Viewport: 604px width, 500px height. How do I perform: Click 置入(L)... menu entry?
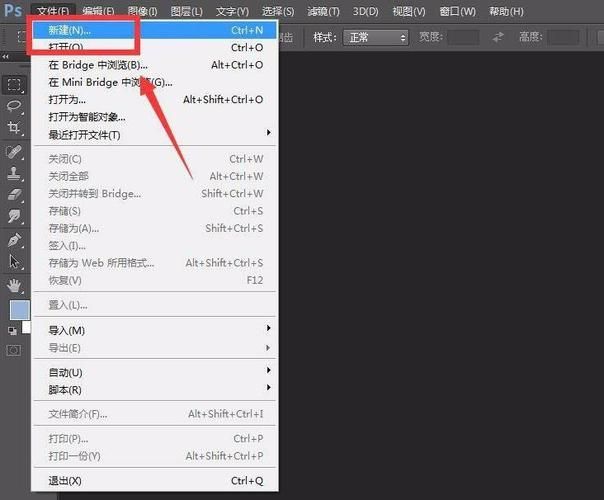(x=155, y=305)
